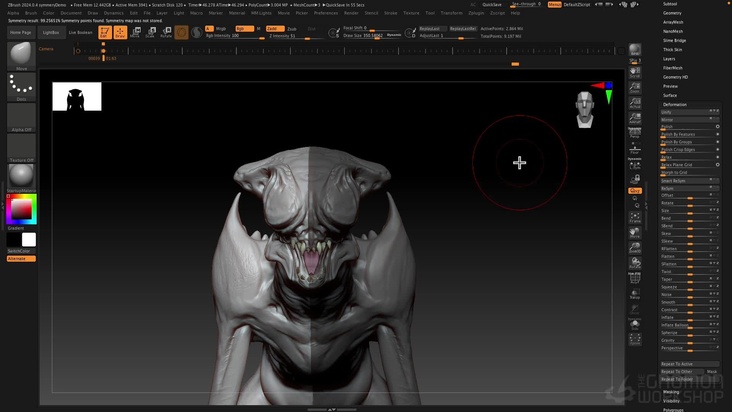Viewport: 732px width, 412px height.
Task: Toggle the Dynamic draw size button
Action: click(394, 35)
